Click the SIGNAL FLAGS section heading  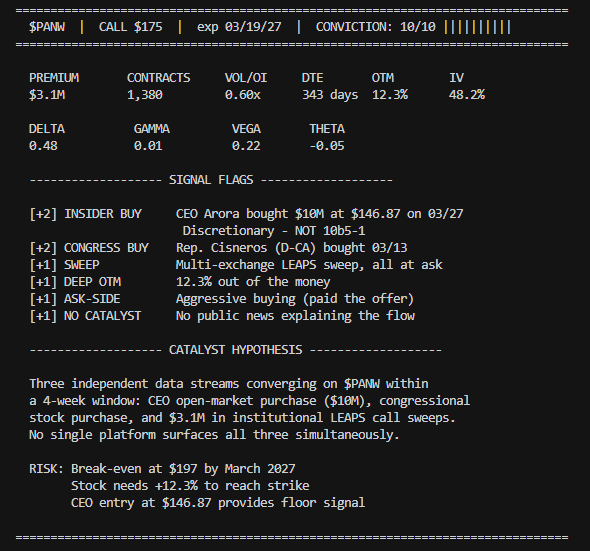tap(211, 180)
